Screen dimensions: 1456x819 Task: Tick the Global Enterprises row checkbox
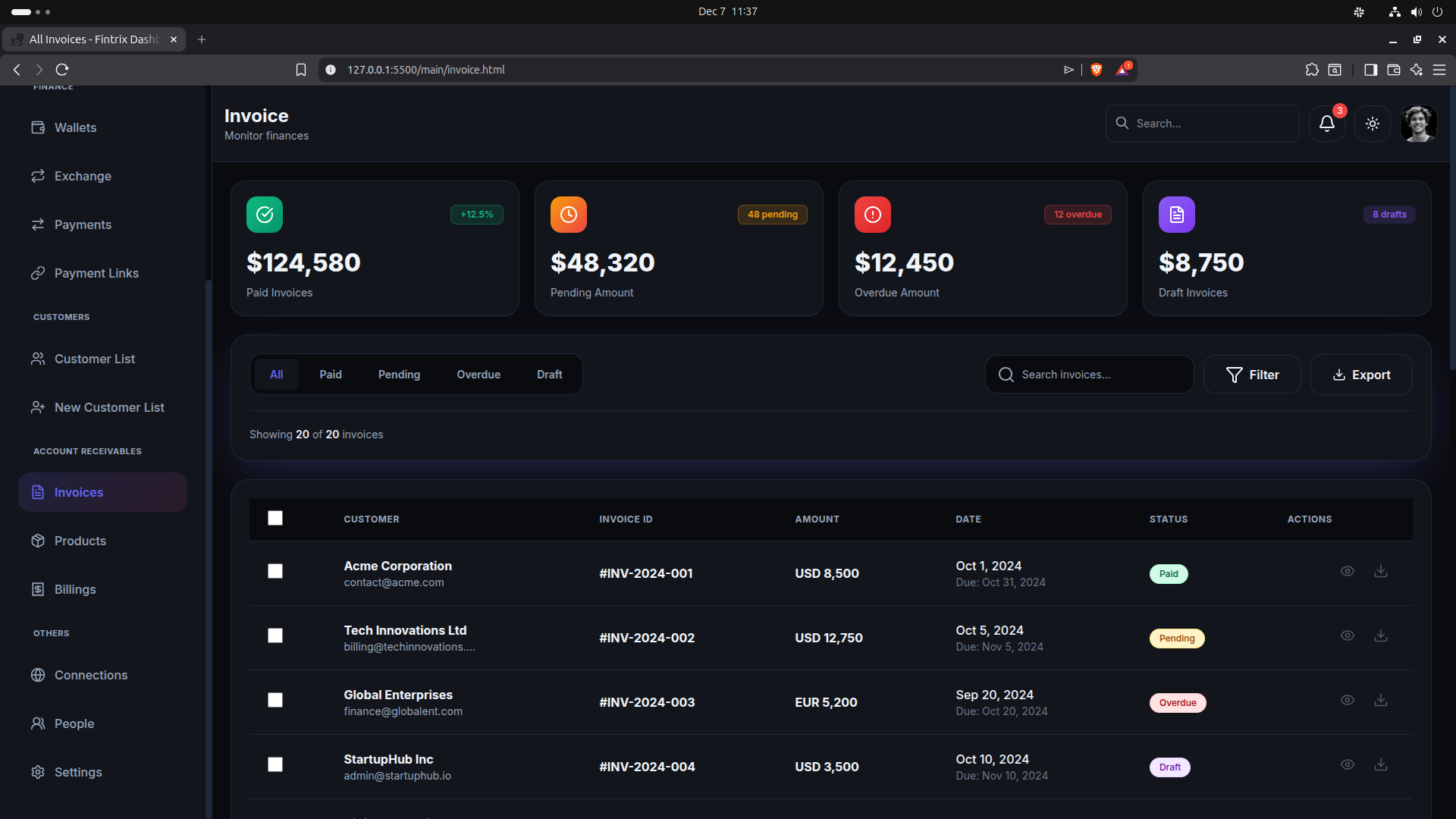click(x=275, y=700)
